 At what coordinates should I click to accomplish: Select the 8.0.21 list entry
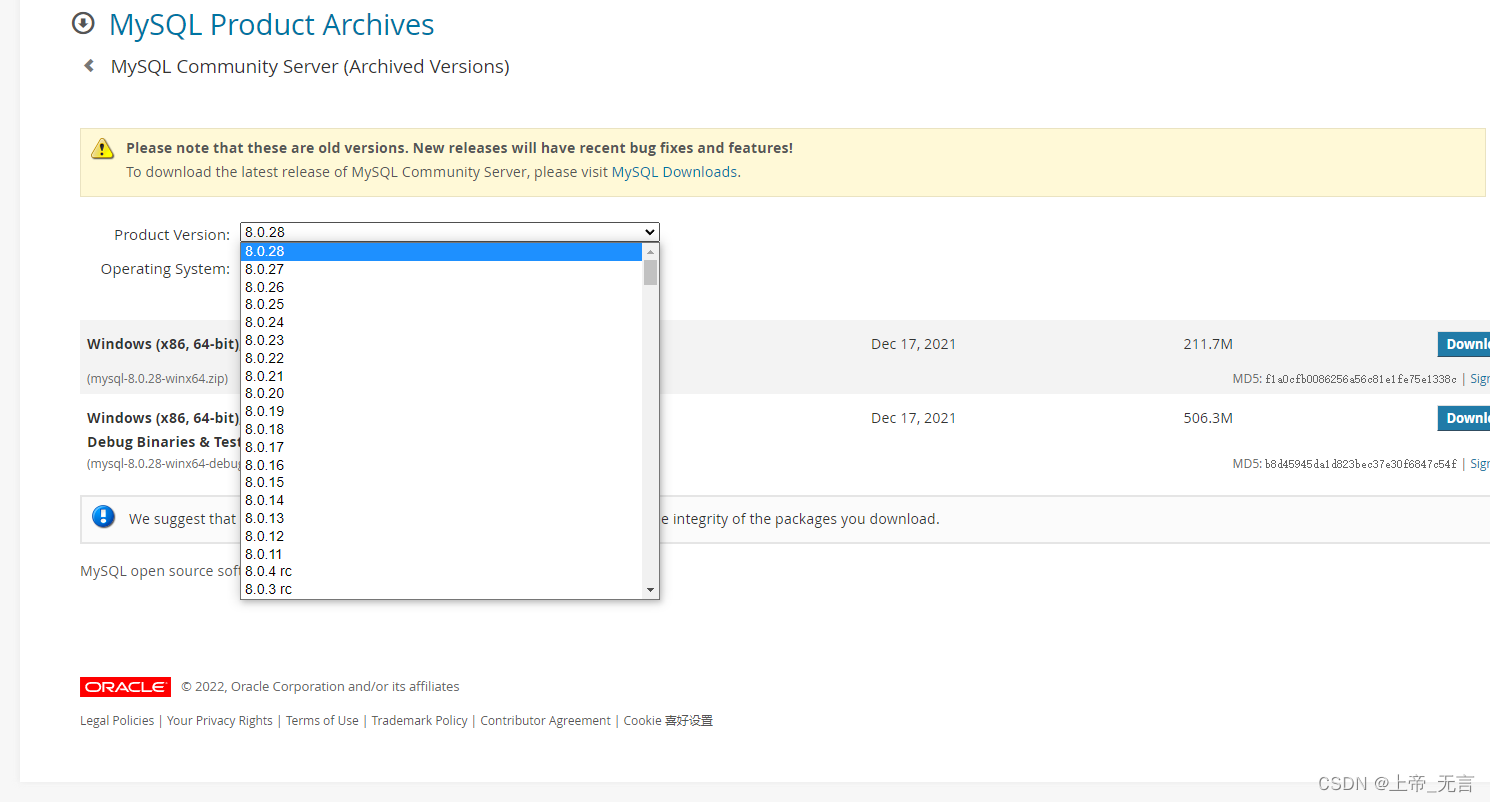point(441,376)
